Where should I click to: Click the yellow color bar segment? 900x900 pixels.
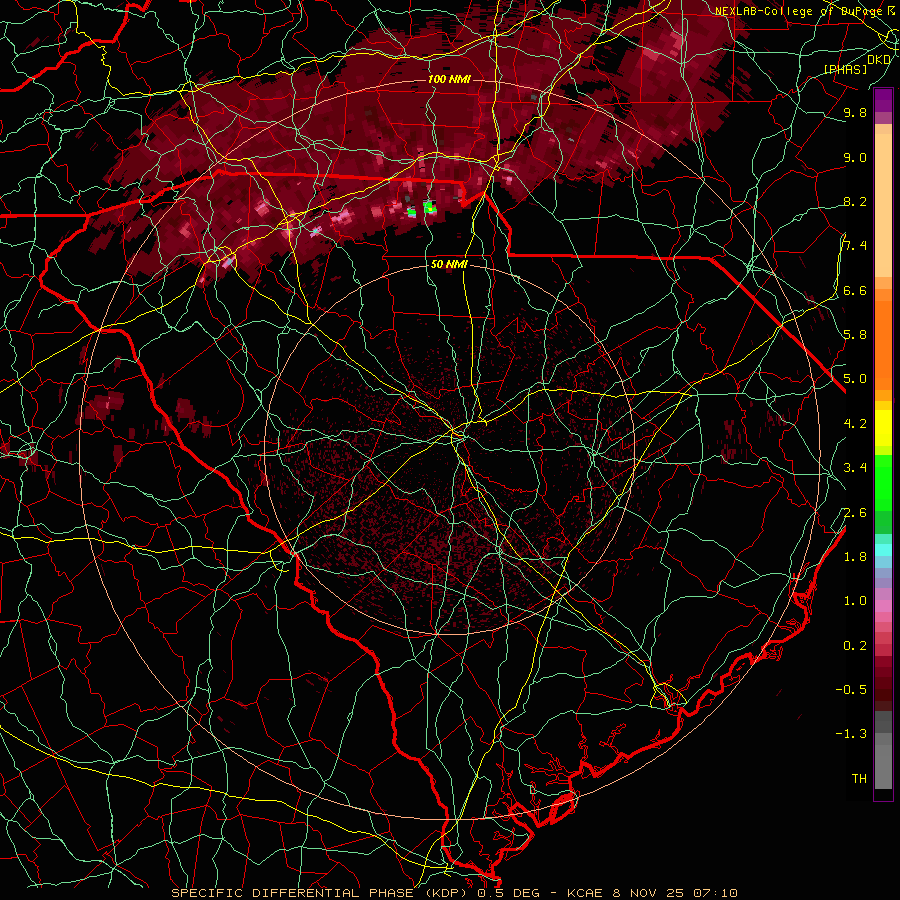[x=883, y=428]
